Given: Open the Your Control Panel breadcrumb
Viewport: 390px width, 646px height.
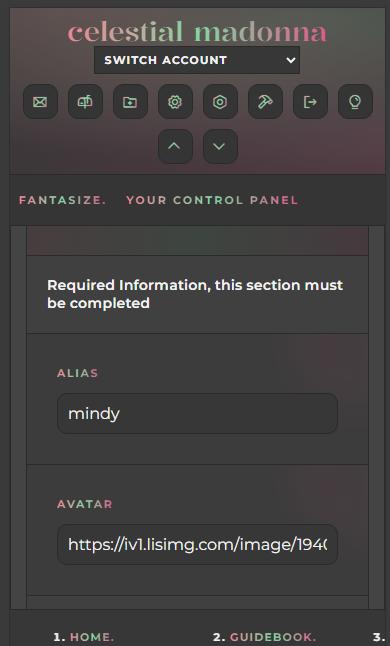Looking at the screenshot, I should tap(212, 200).
